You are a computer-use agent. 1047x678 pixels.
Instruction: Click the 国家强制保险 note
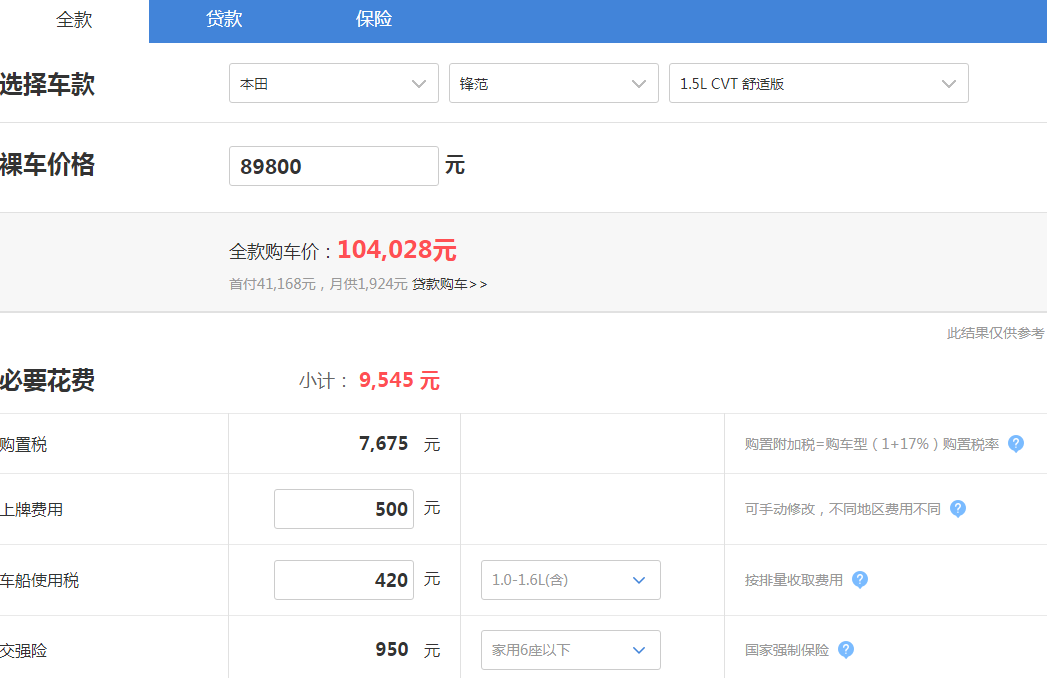(x=787, y=650)
